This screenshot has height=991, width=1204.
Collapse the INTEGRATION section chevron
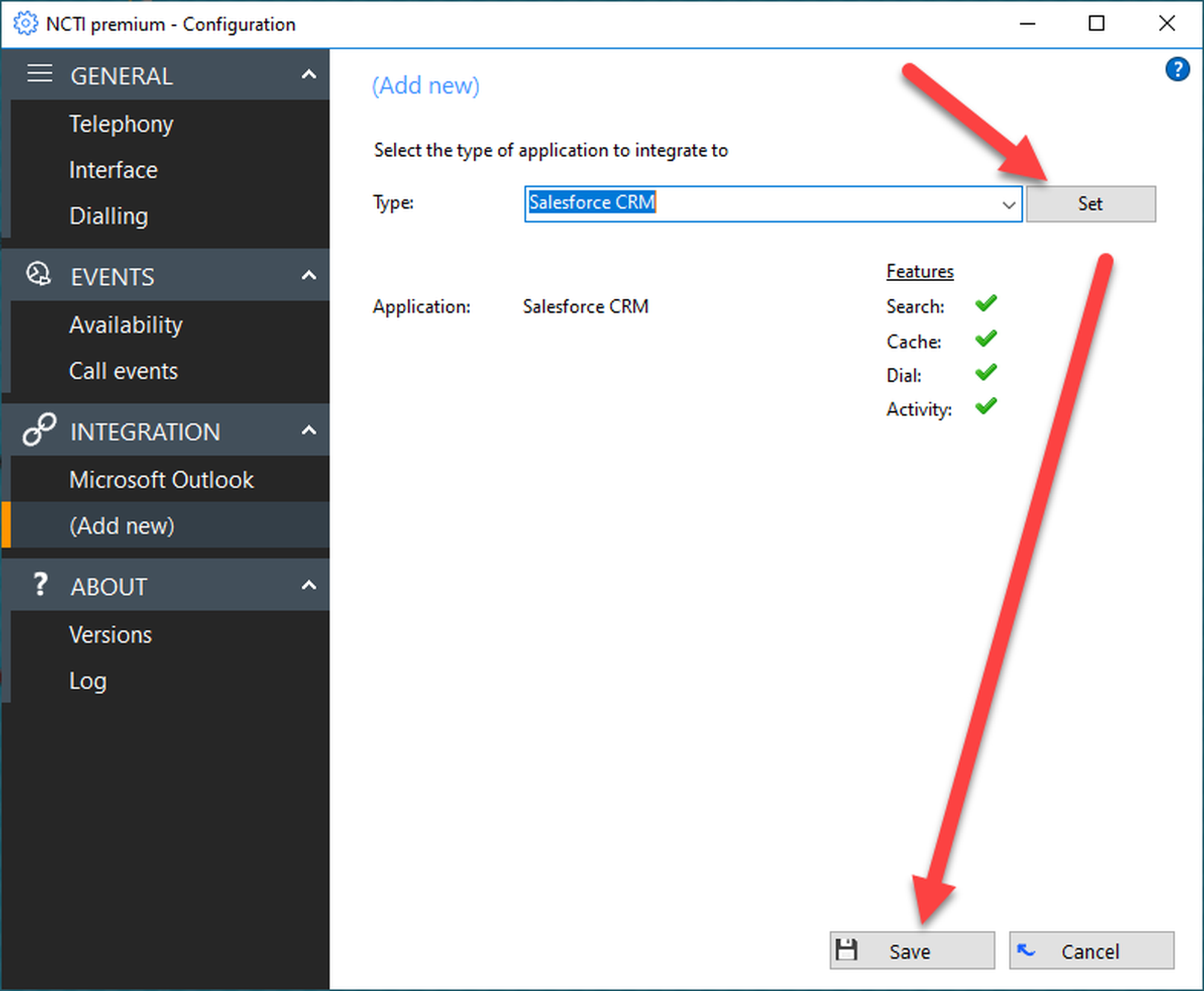coord(309,430)
